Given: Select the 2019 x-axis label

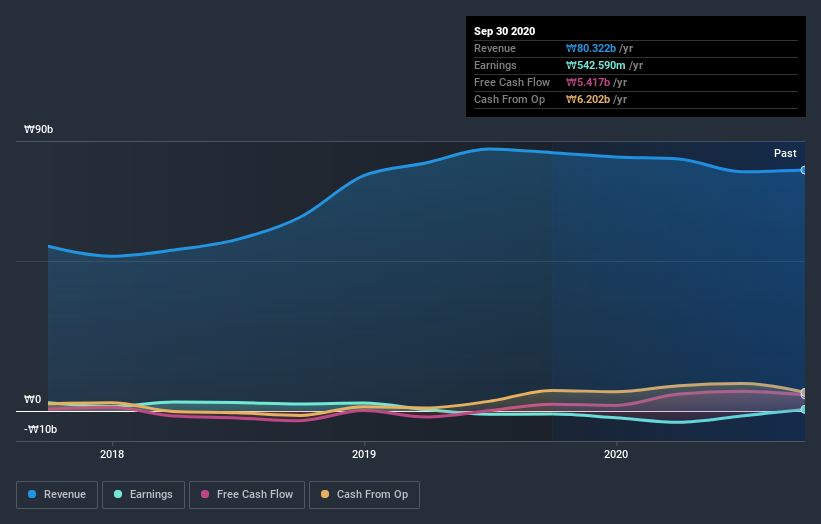Looking at the screenshot, I should (x=364, y=454).
